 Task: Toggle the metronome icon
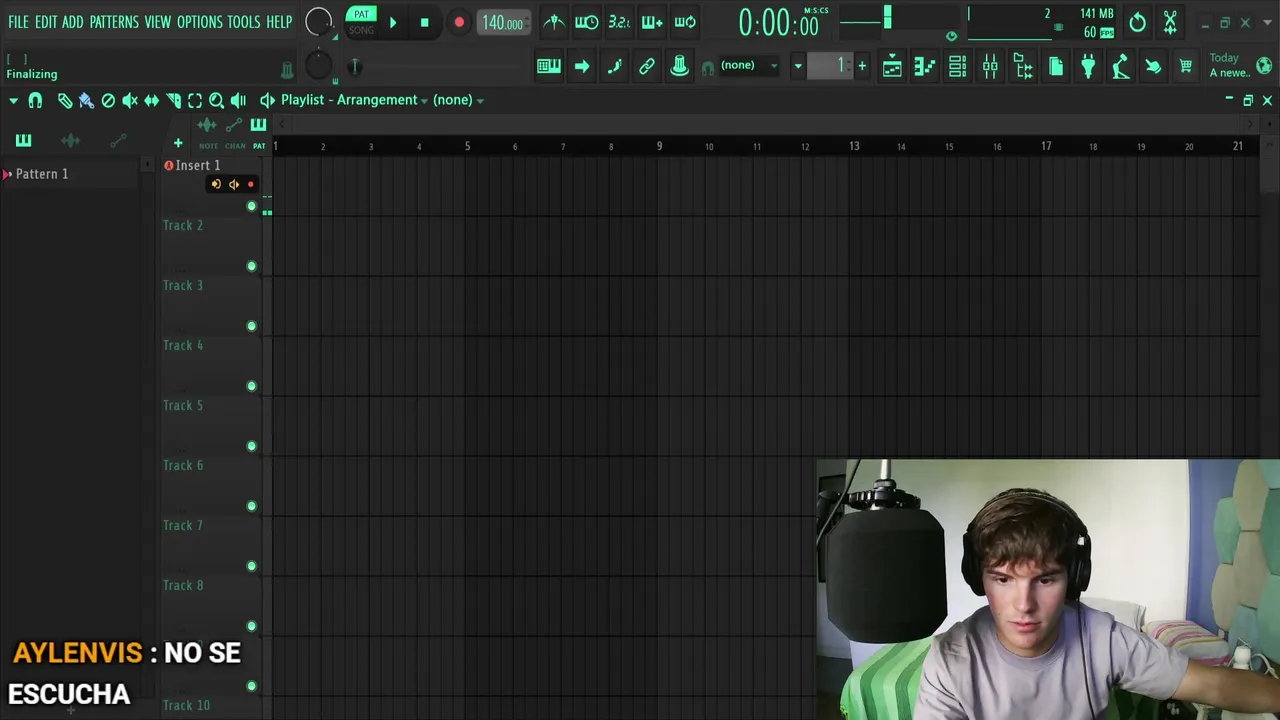(553, 22)
